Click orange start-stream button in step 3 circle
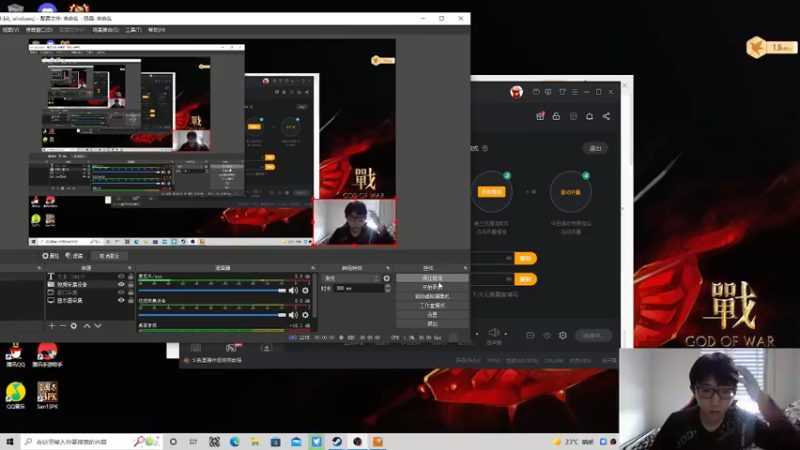 tap(491, 192)
